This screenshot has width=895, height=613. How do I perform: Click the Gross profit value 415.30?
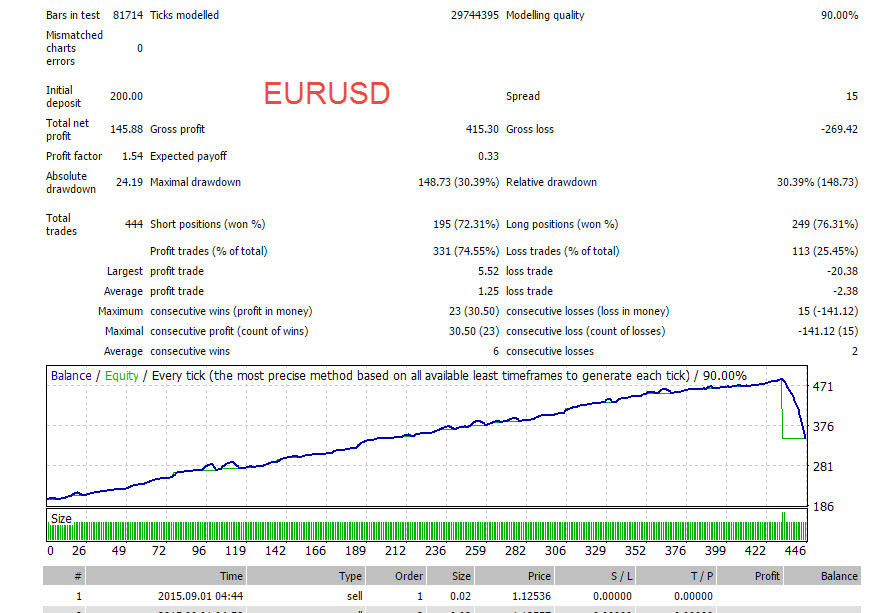pyautogui.click(x=482, y=130)
